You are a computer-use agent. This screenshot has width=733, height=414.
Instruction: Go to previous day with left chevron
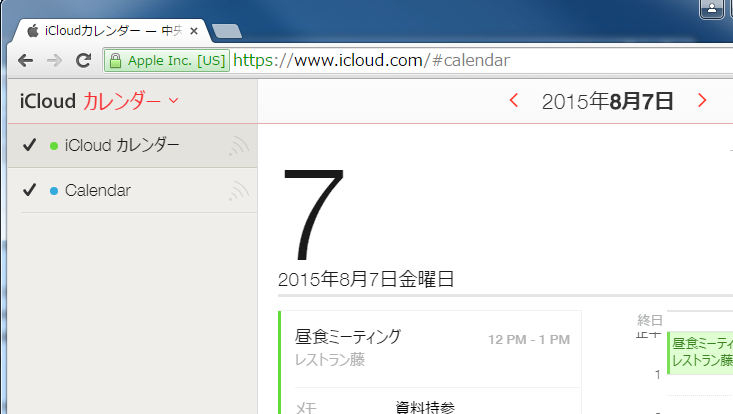coord(514,100)
